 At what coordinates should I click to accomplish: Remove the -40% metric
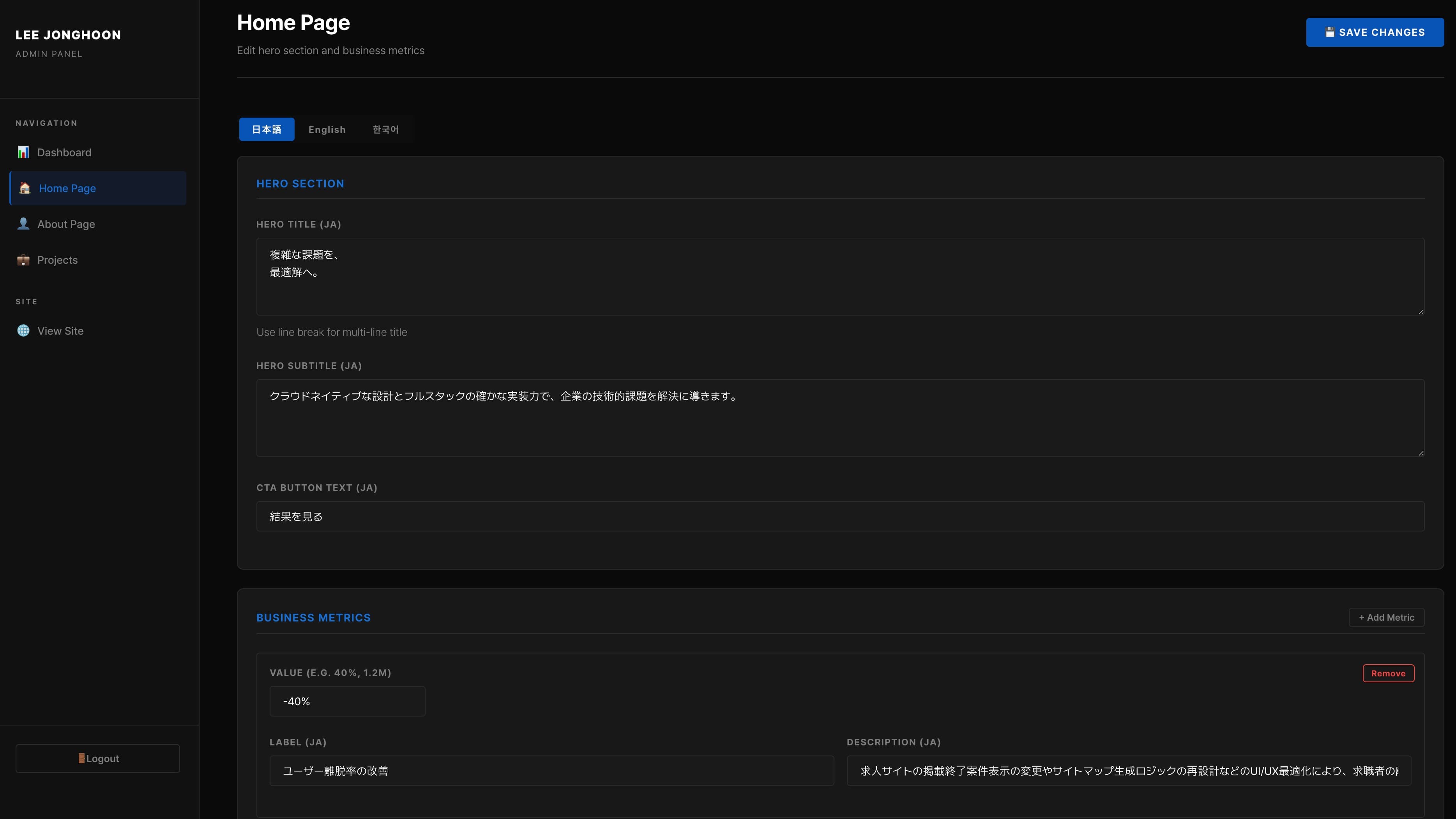(x=1388, y=673)
